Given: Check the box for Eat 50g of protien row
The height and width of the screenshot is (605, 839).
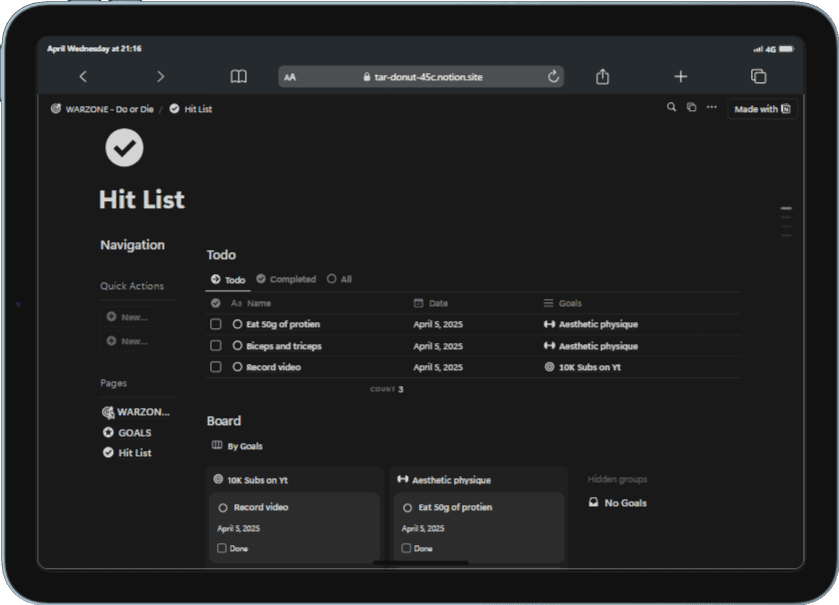Looking at the screenshot, I should pyautogui.click(x=216, y=324).
